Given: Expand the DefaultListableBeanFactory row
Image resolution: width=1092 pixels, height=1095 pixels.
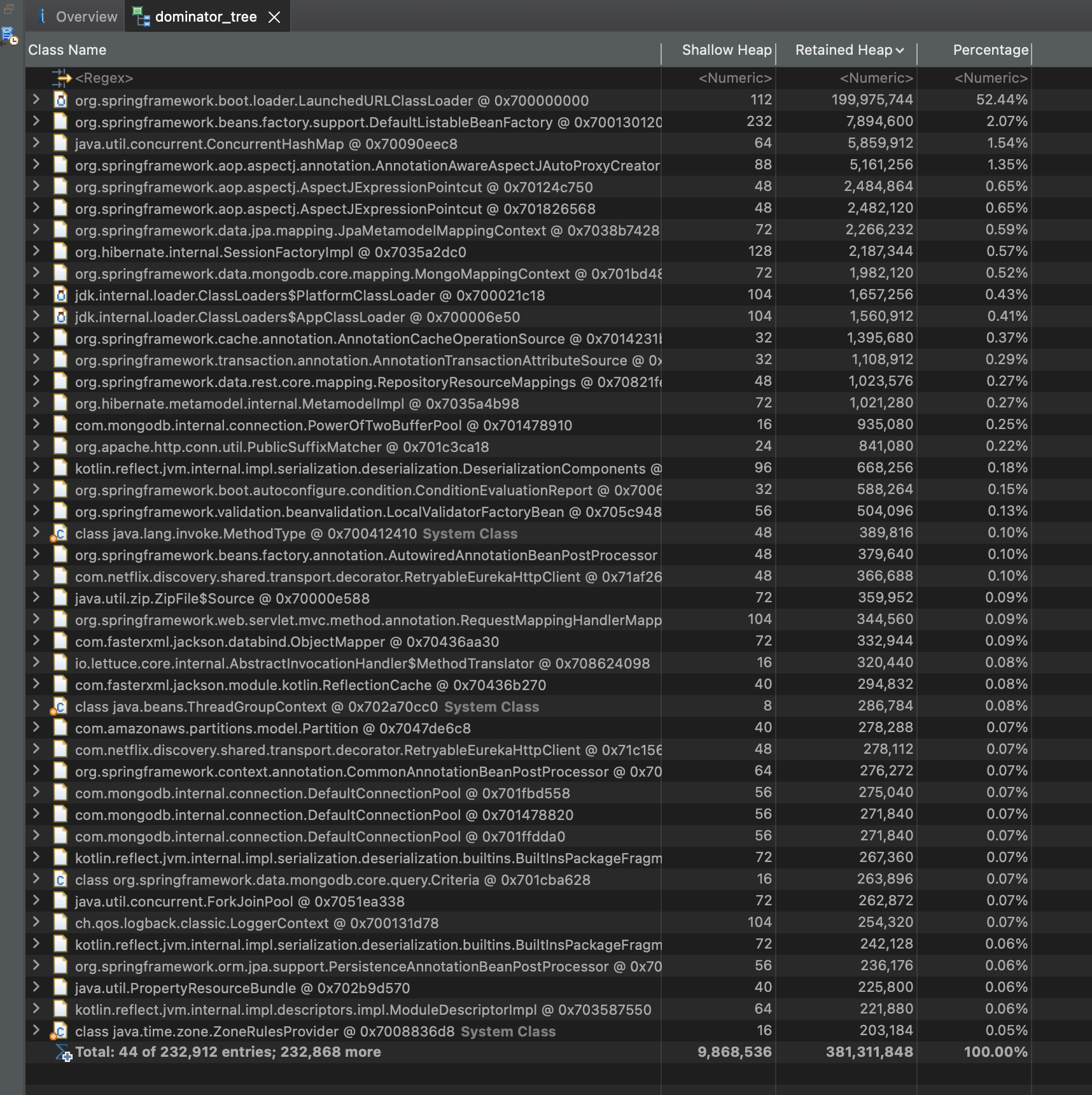Looking at the screenshot, I should coord(36,122).
